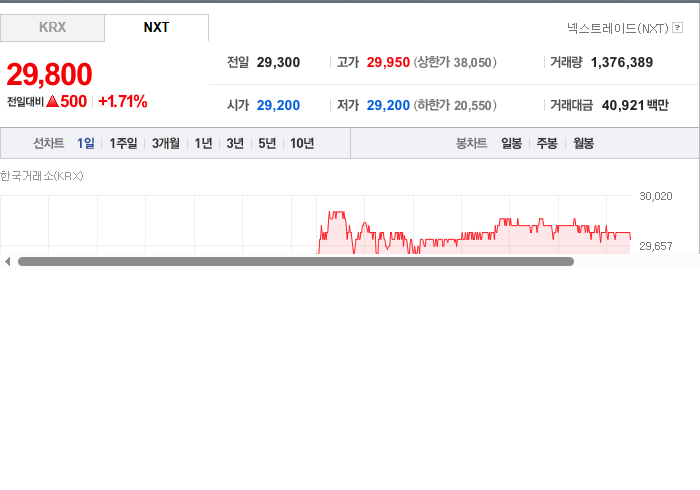700x490 pixels.
Task: Click the 29,657 chart axis label
Action: coord(656,246)
